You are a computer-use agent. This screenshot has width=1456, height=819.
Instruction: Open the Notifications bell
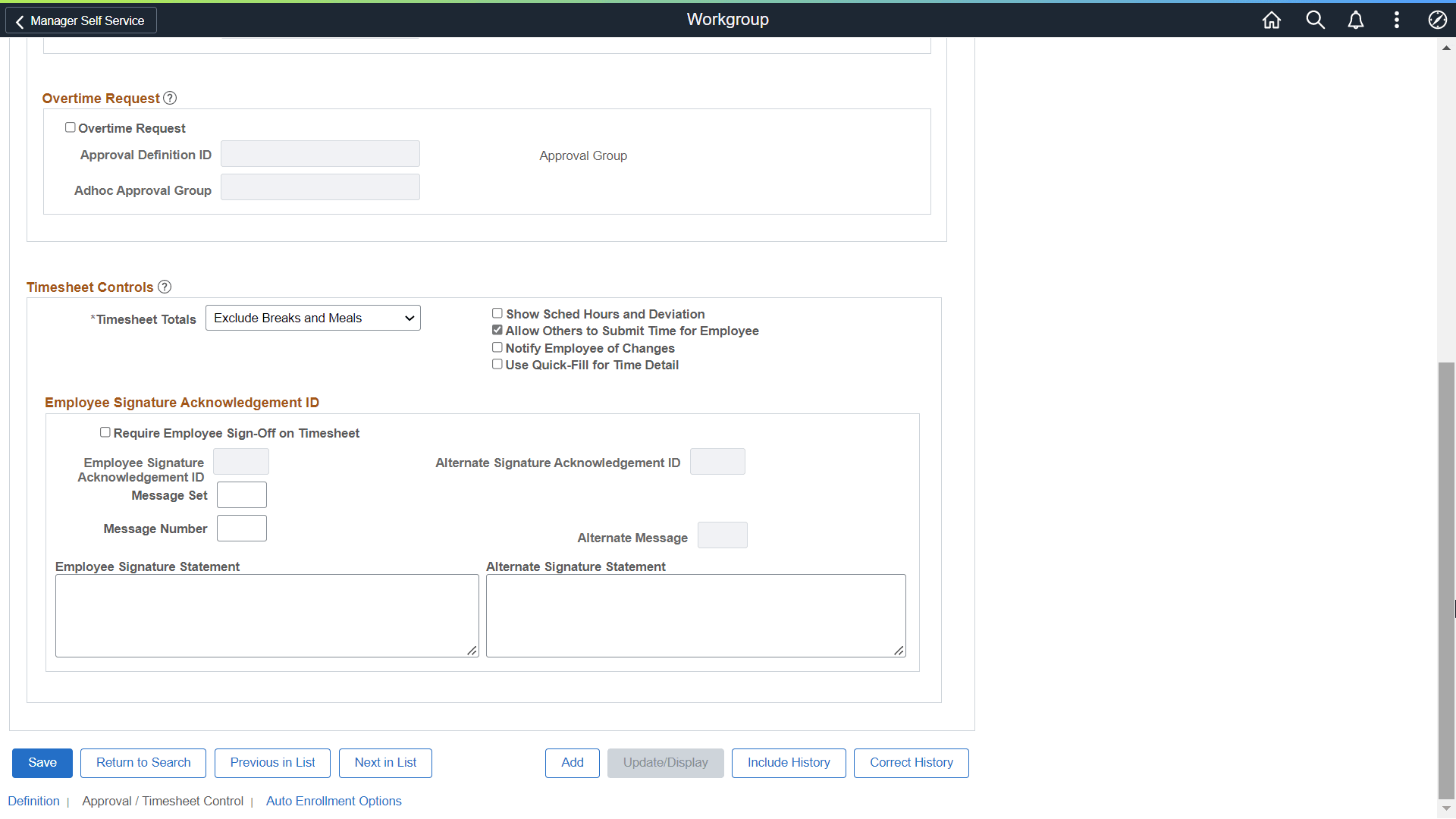pos(1356,20)
